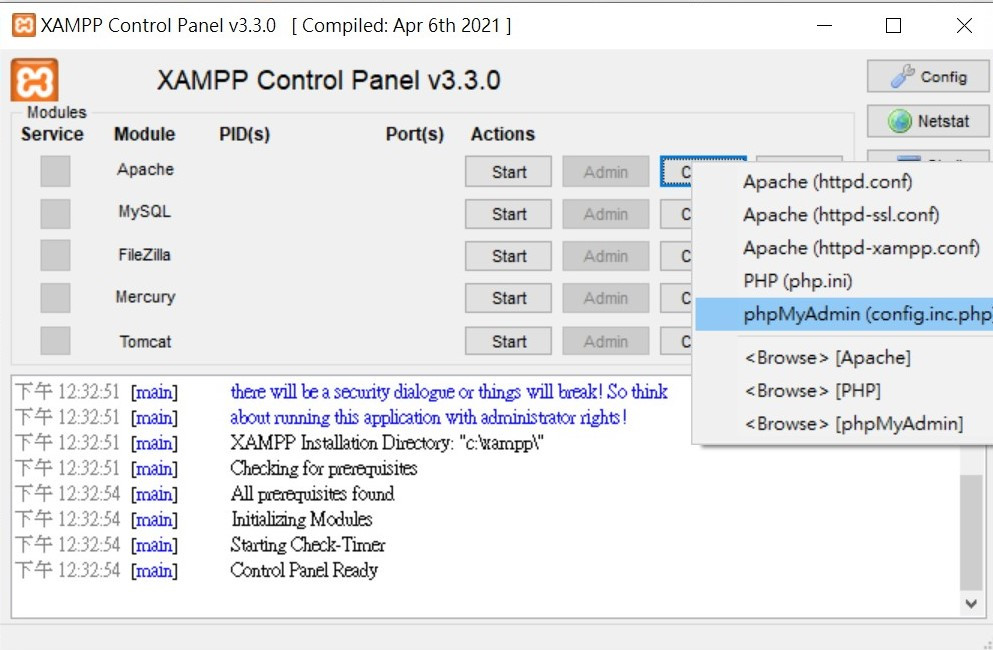Click the log panel scrollbar thumb
The width and height of the screenshot is (993, 650).
pyautogui.click(x=971, y=532)
